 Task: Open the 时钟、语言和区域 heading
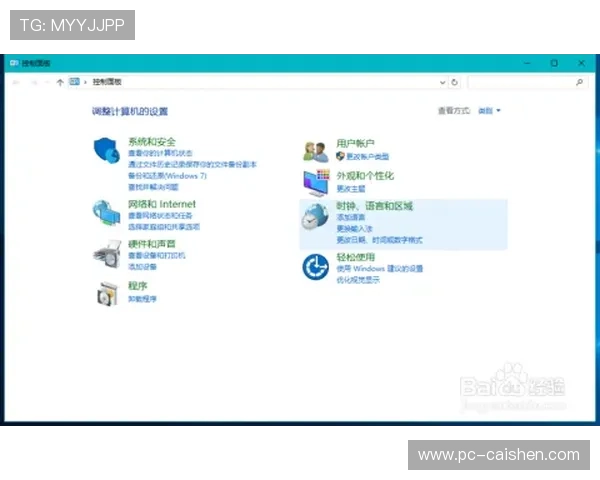point(375,206)
